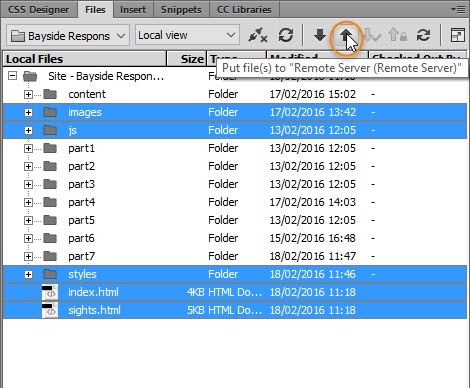Switch to the Insert tab
Viewport: 470px width, 388px height.
pos(133,9)
